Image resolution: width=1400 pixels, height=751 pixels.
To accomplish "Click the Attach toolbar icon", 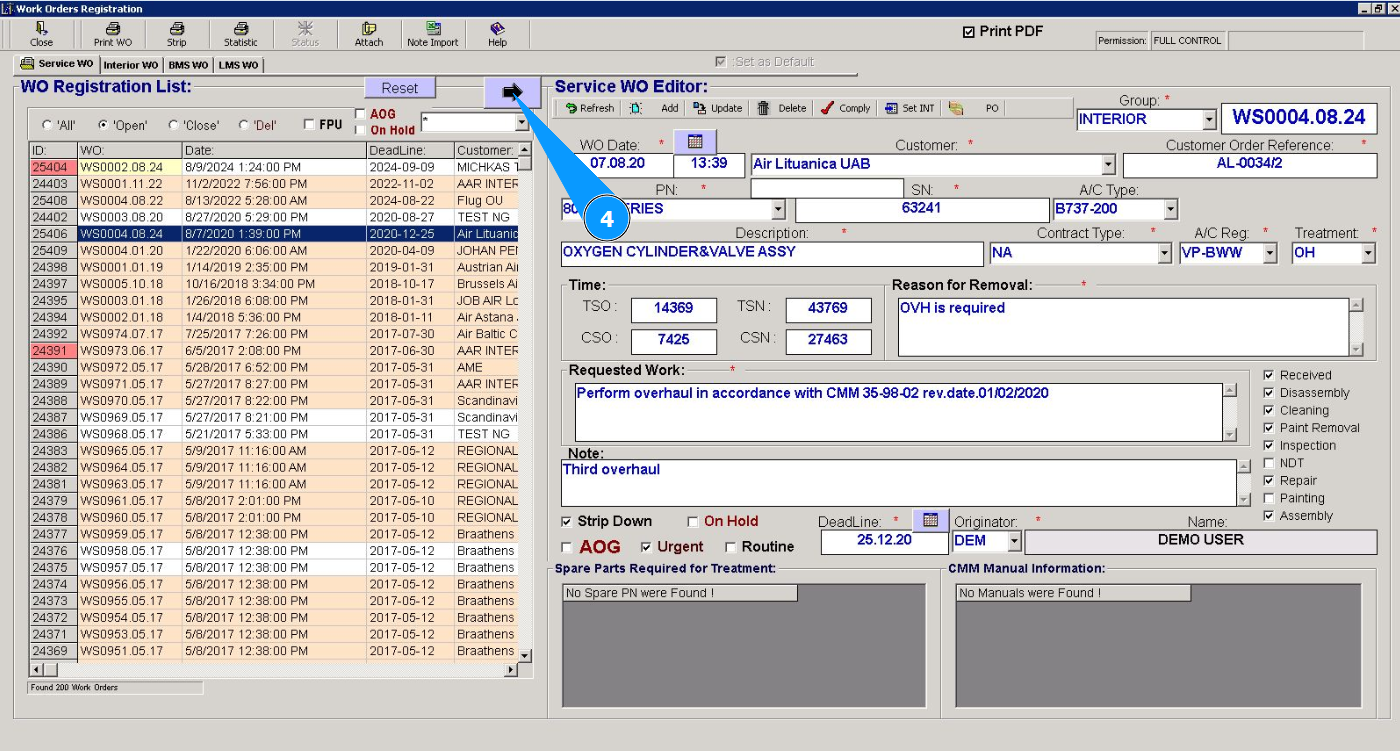I will pyautogui.click(x=369, y=34).
